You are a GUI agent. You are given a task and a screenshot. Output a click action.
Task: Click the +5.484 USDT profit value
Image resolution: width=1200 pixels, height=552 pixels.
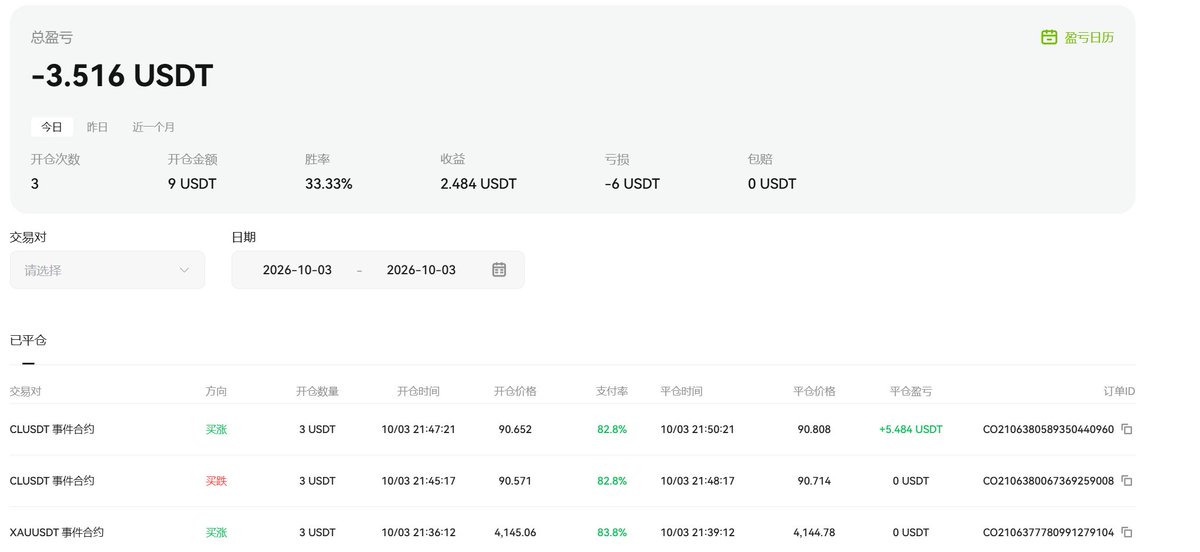tap(911, 429)
